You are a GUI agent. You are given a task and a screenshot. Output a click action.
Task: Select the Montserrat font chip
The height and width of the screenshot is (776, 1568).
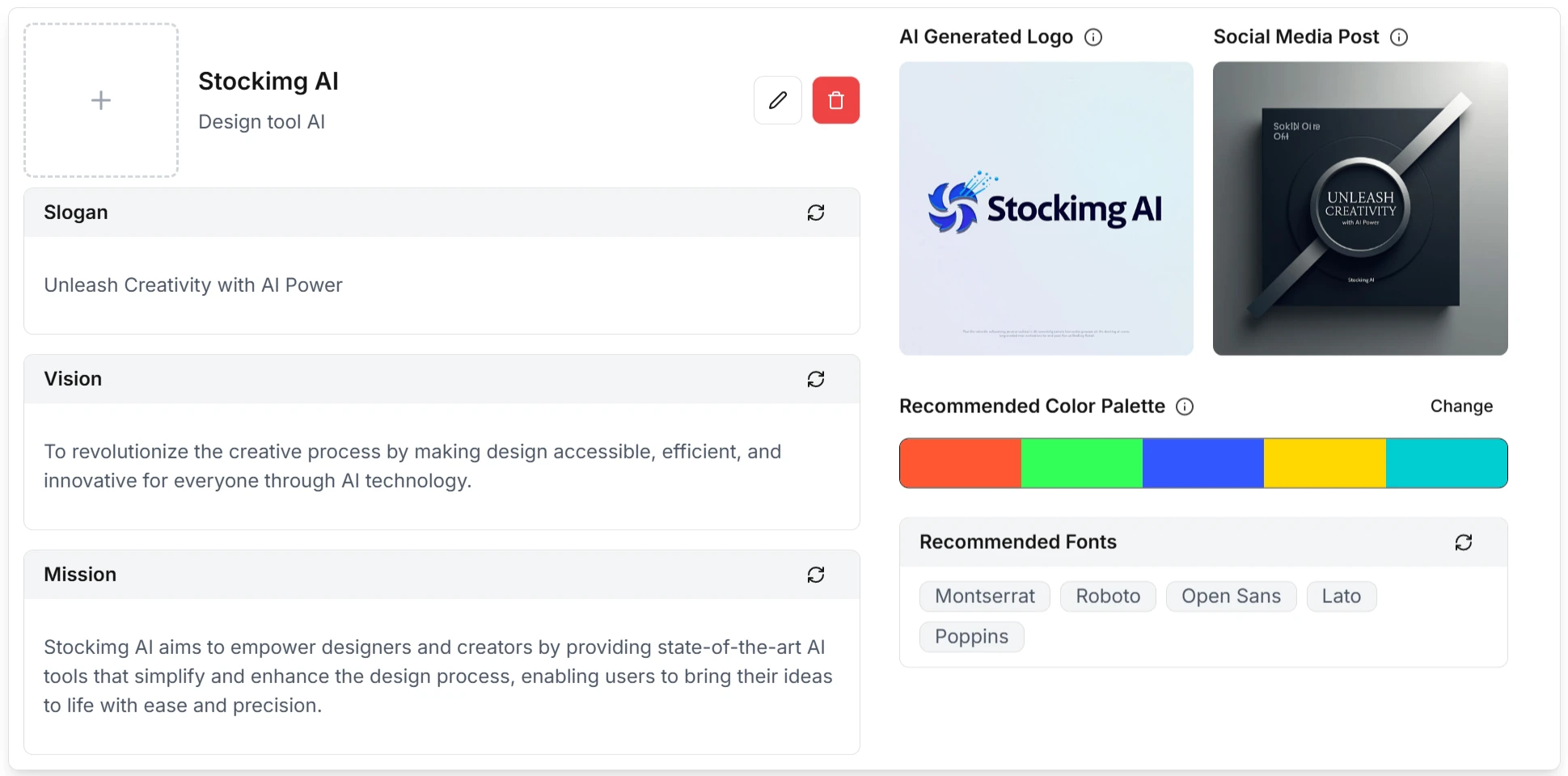point(984,597)
